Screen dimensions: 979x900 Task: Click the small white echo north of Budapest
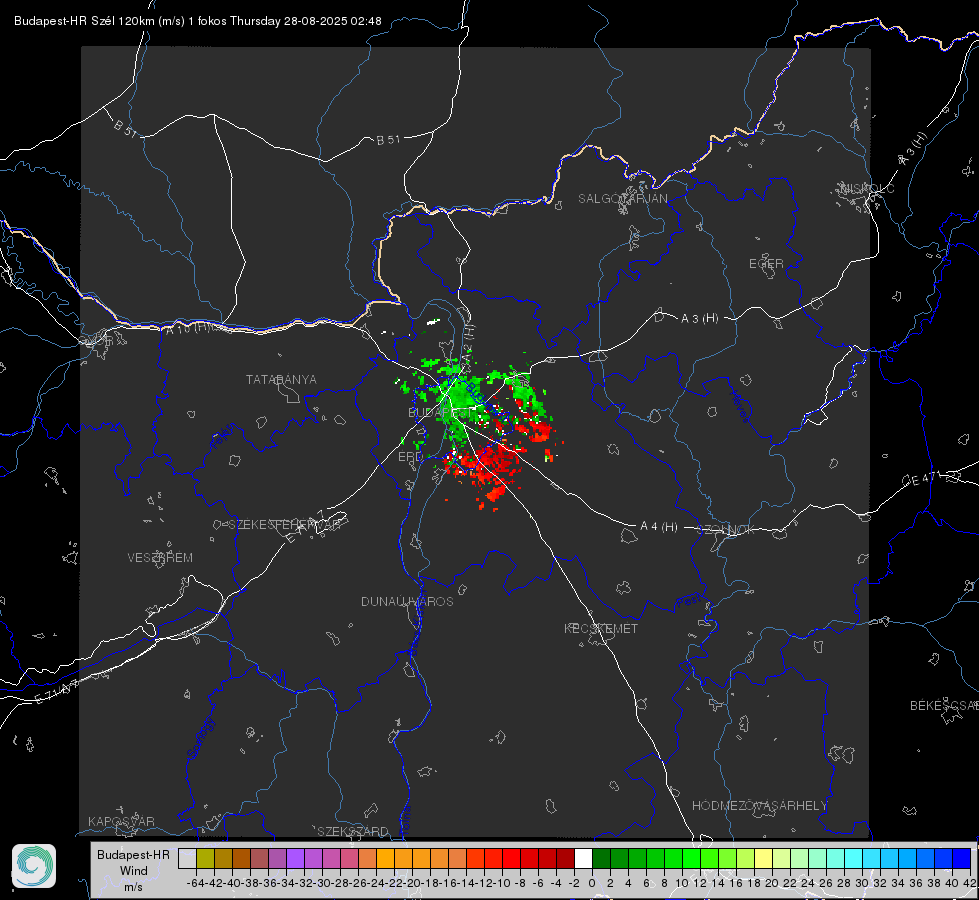[433, 322]
